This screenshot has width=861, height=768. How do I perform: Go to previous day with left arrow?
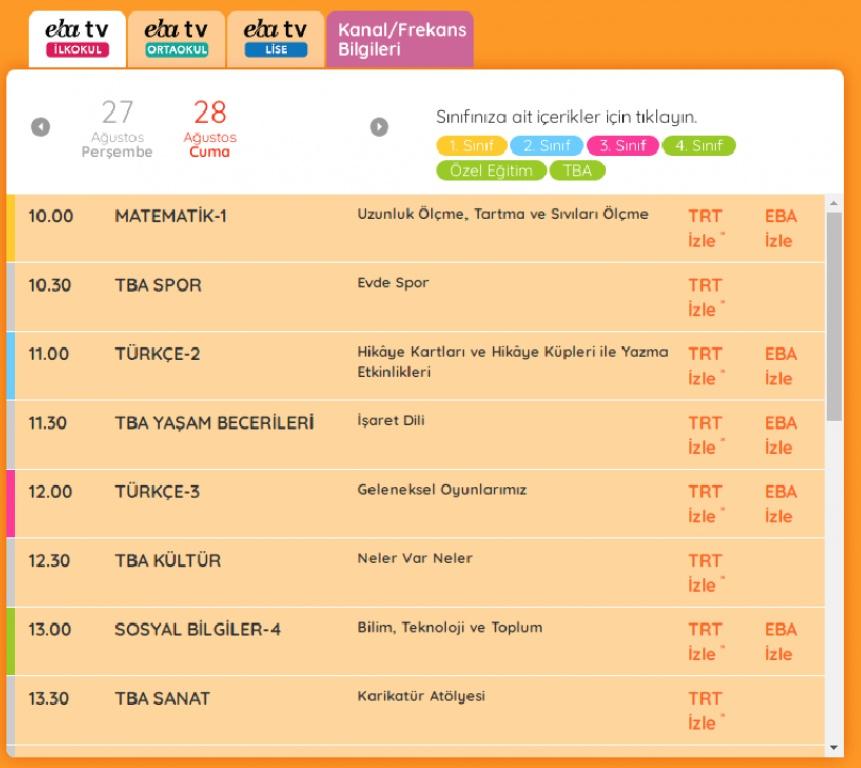pyautogui.click(x=40, y=127)
